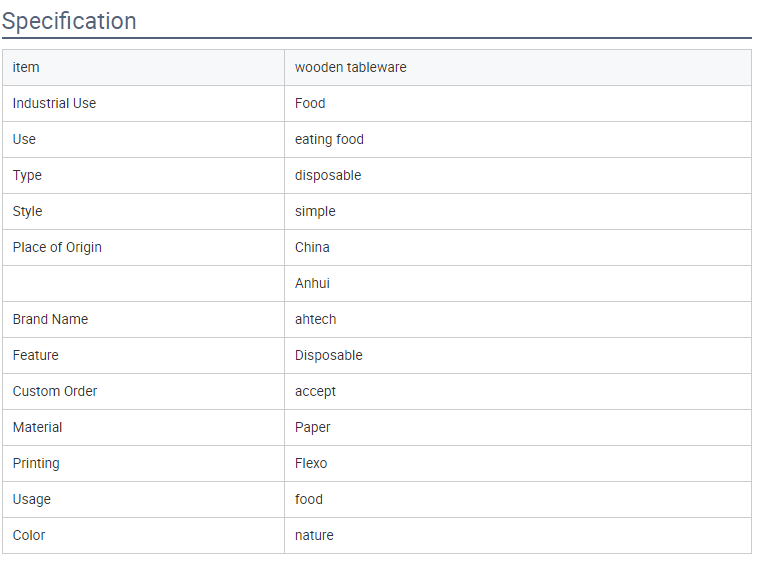
Task: Select 'Place of Origin' label
Action: pos(57,247)
